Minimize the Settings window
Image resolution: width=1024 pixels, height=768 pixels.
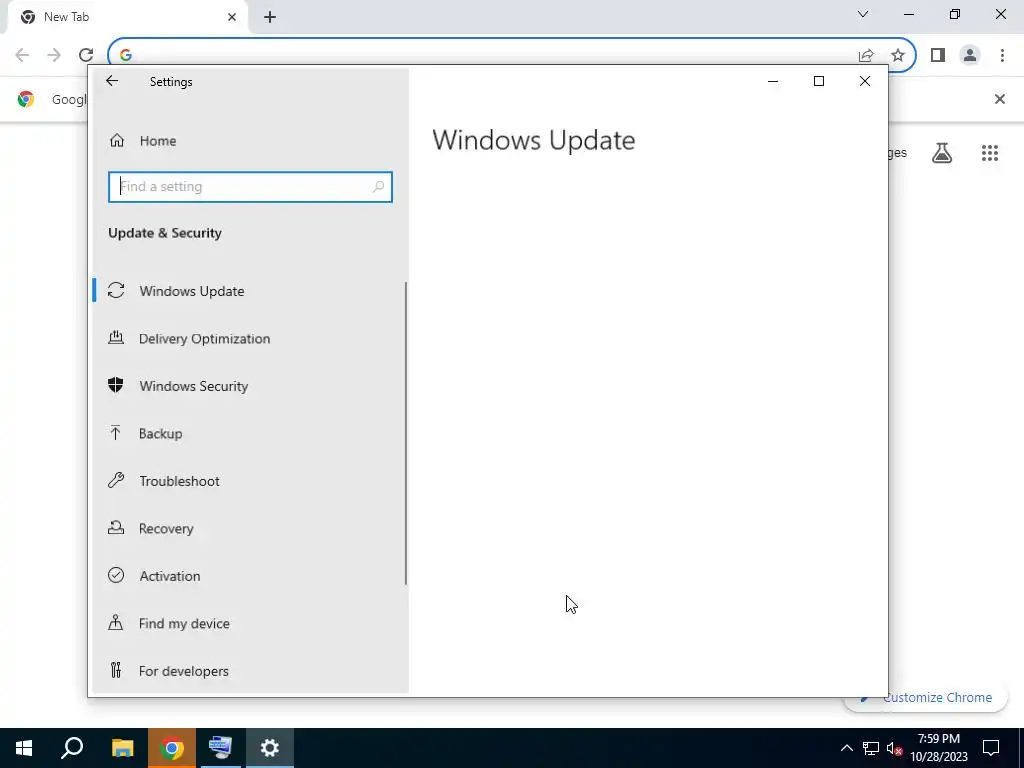point(773,81)
